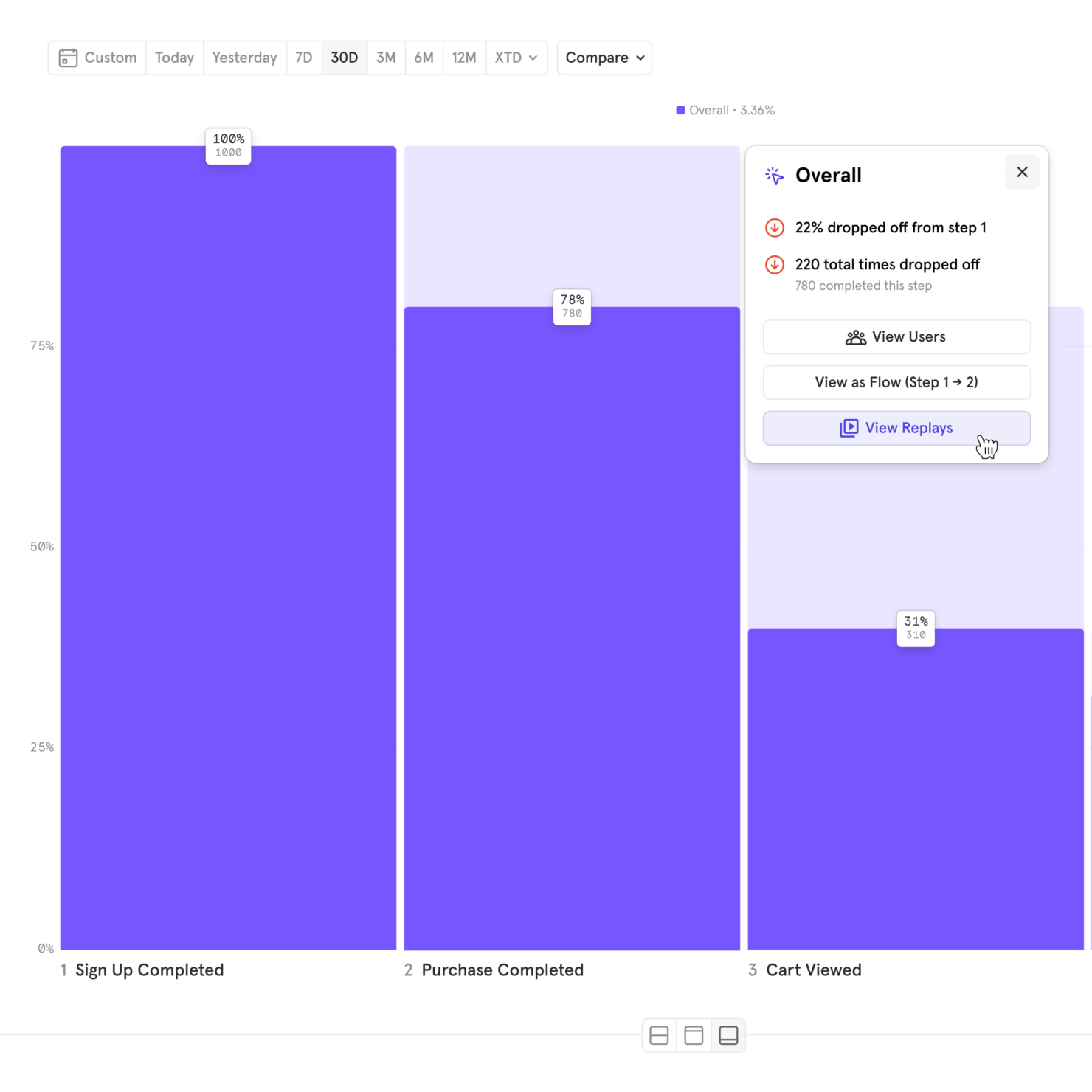Click the purple Overall legend swatch
Viewport: 1092px width, 1092px height.
pos(680,111)
